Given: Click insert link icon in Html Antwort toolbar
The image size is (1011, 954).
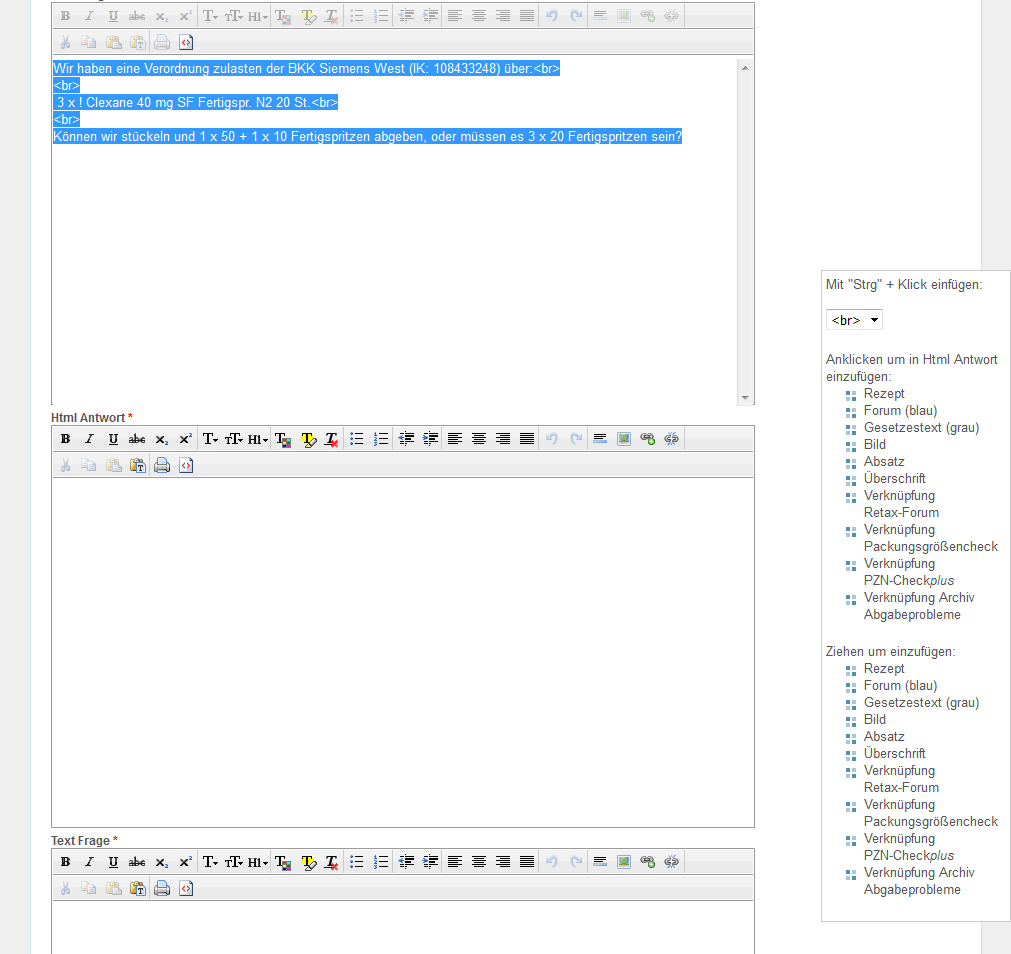Looking at the screenshot, I should (647, 439).
